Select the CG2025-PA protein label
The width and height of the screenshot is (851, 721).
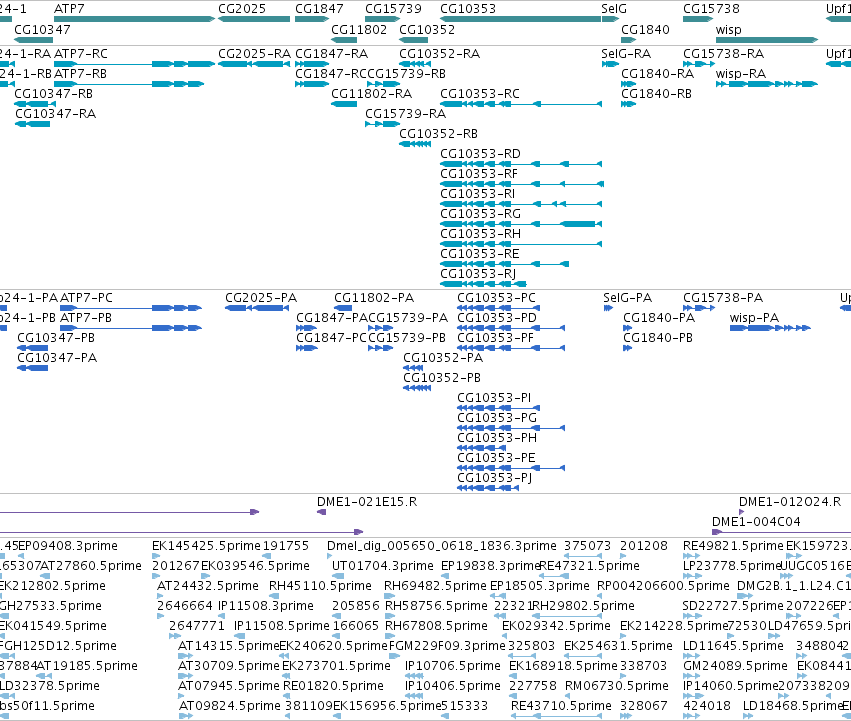[261, 298]
